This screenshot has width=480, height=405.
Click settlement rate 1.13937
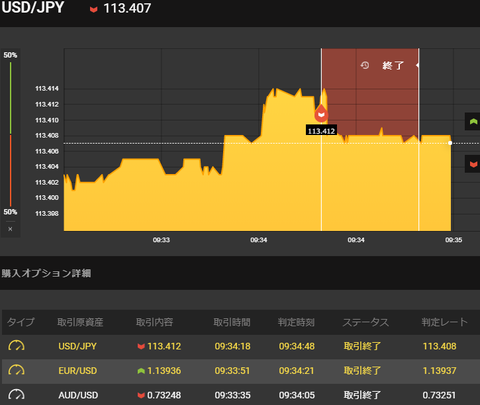440,371
